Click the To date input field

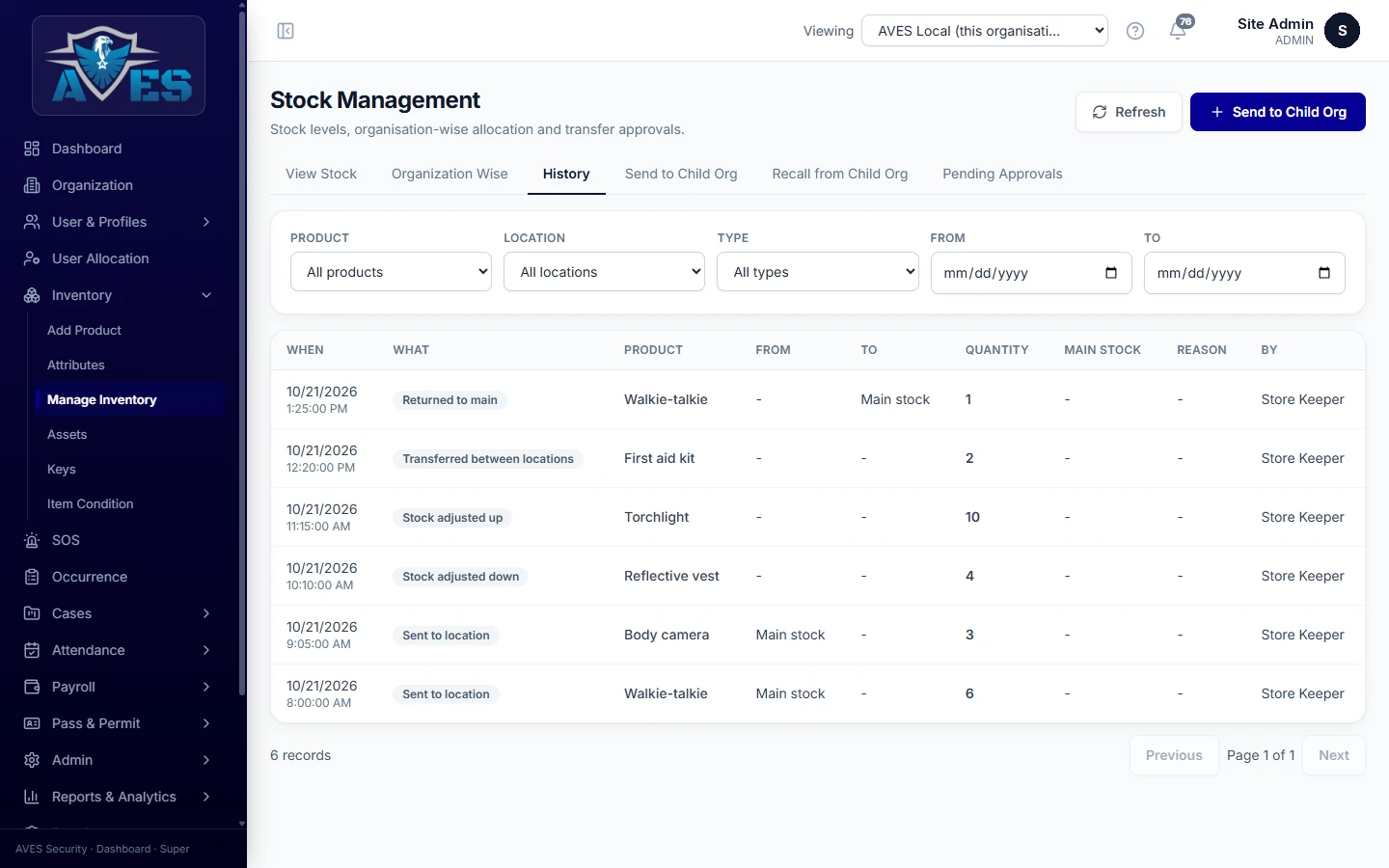[x=1244, y=273]
